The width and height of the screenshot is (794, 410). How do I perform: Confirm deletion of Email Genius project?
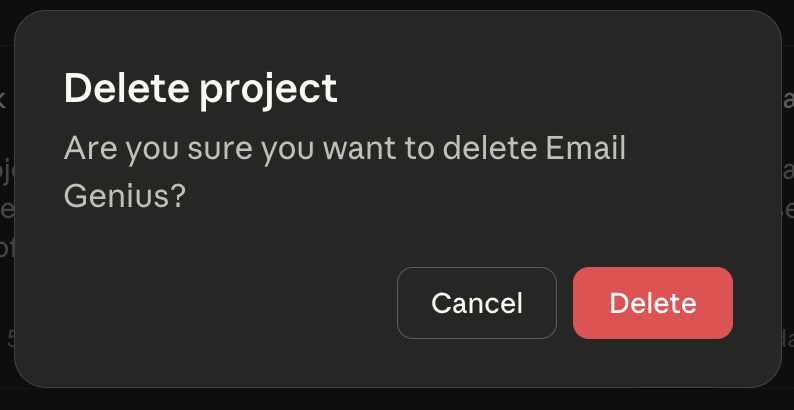click(x=652, y=303)
